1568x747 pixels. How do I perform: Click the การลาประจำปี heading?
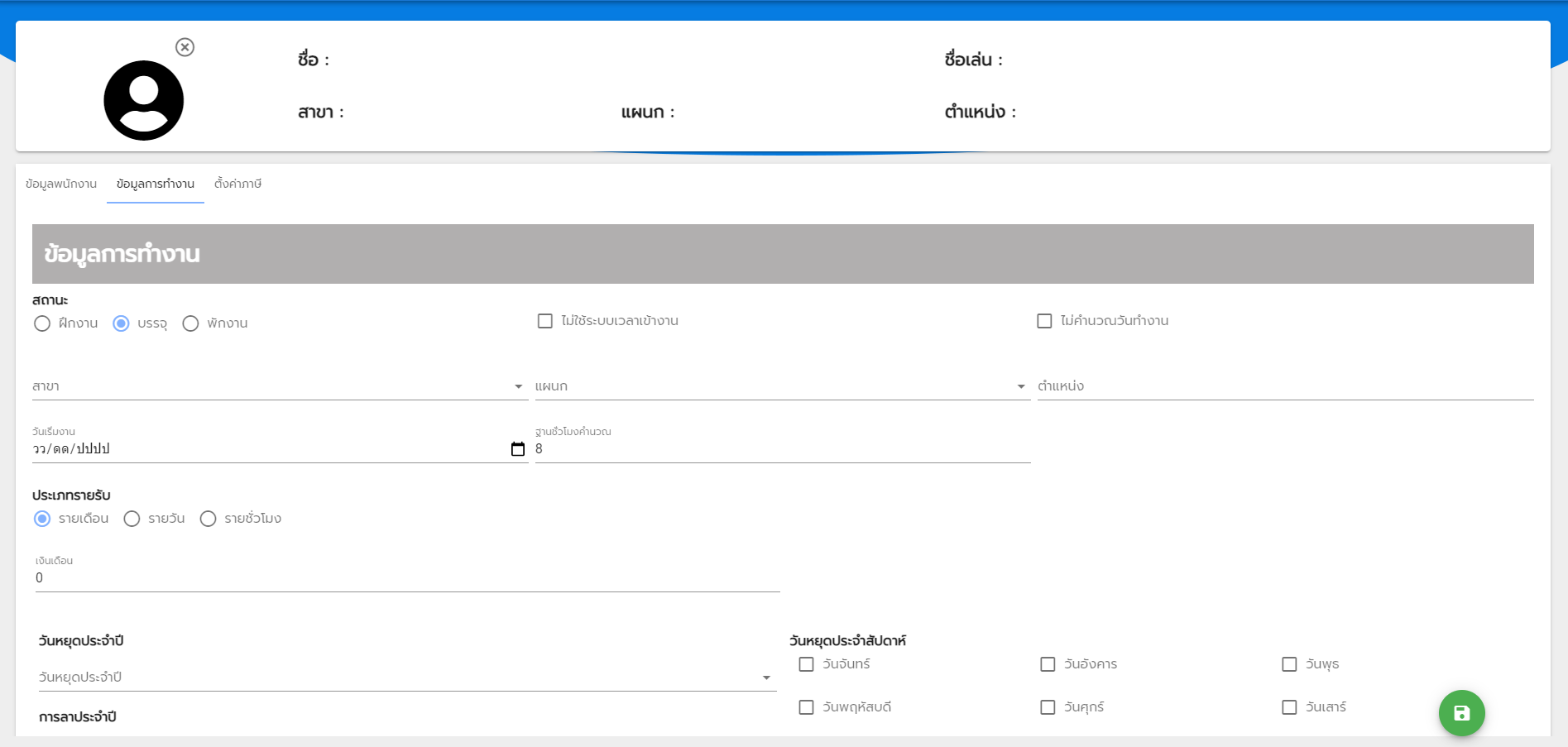pyautogui.click(x=78, y=717)
